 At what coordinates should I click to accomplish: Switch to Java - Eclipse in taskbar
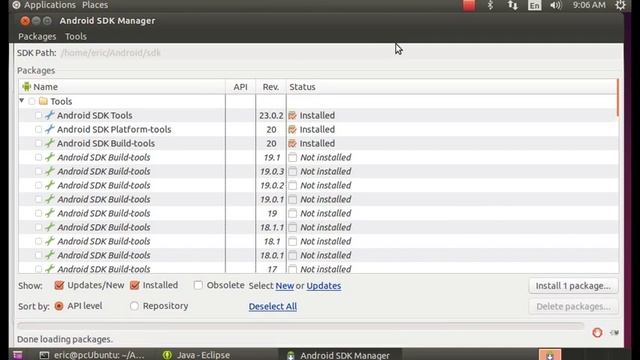click(196, 355)
